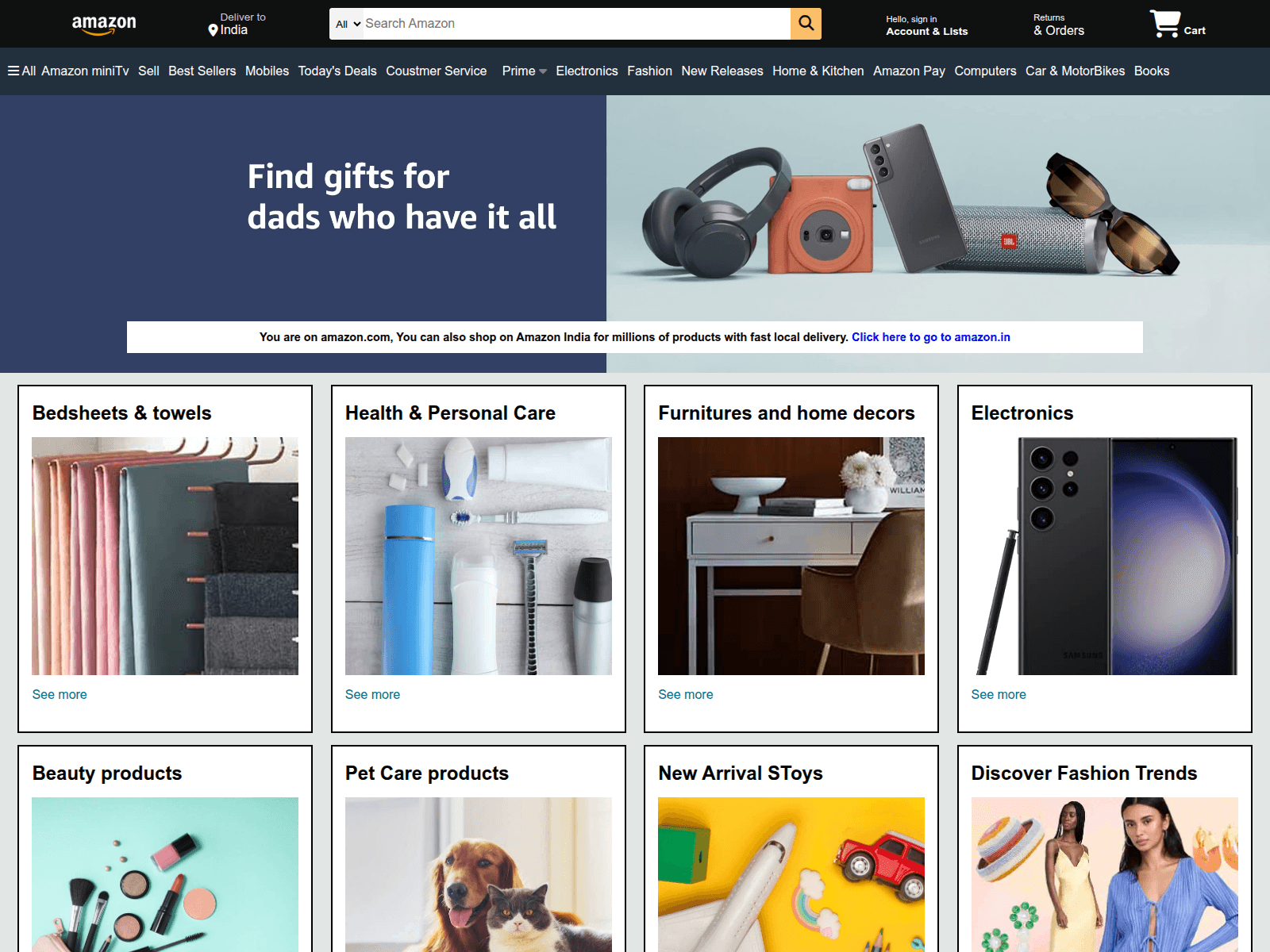
Task: Open Today's Deals in navigation
Action: (x=337, y=71)
